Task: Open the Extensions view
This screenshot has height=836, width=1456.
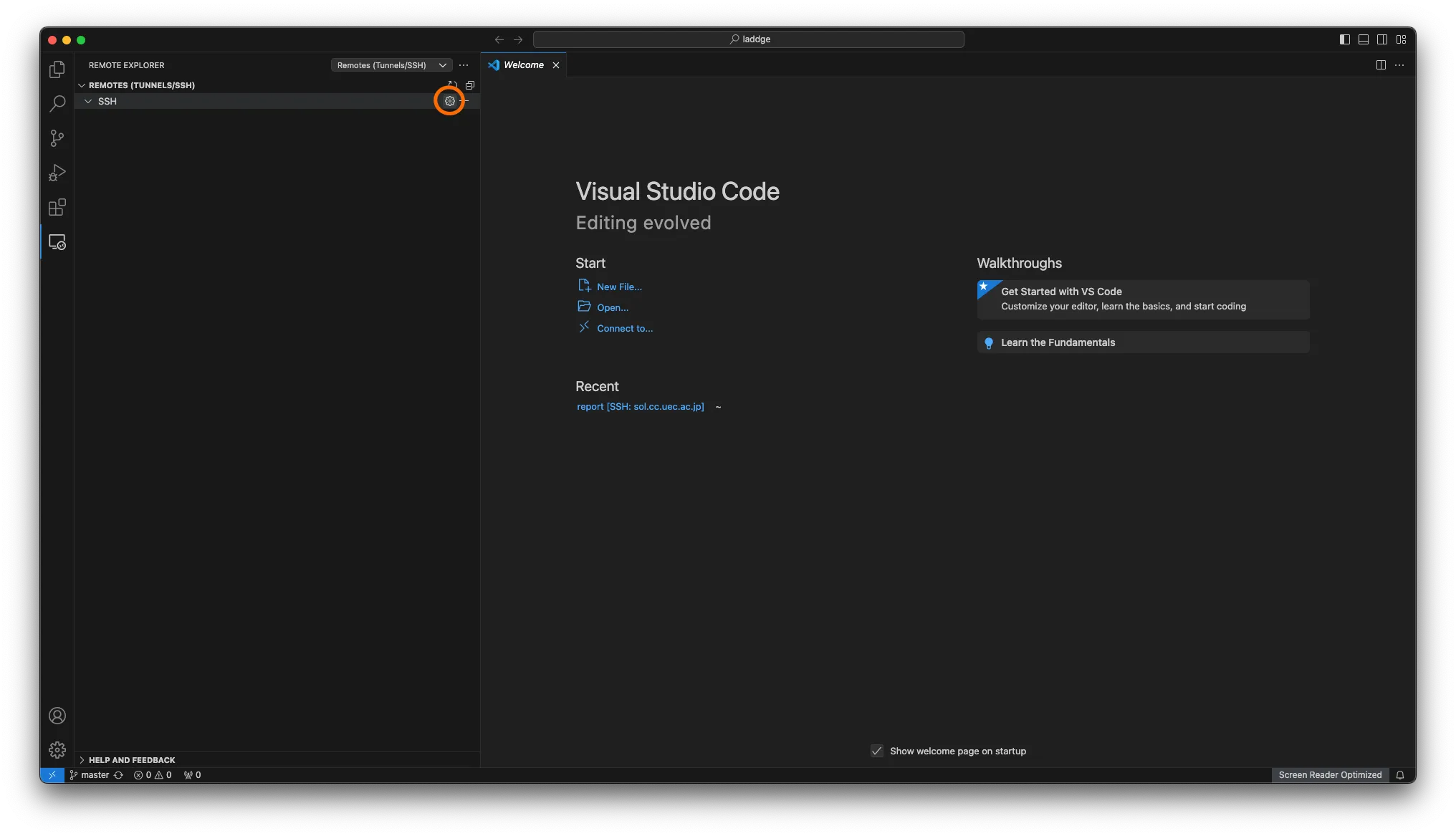Action: (57, 208)
